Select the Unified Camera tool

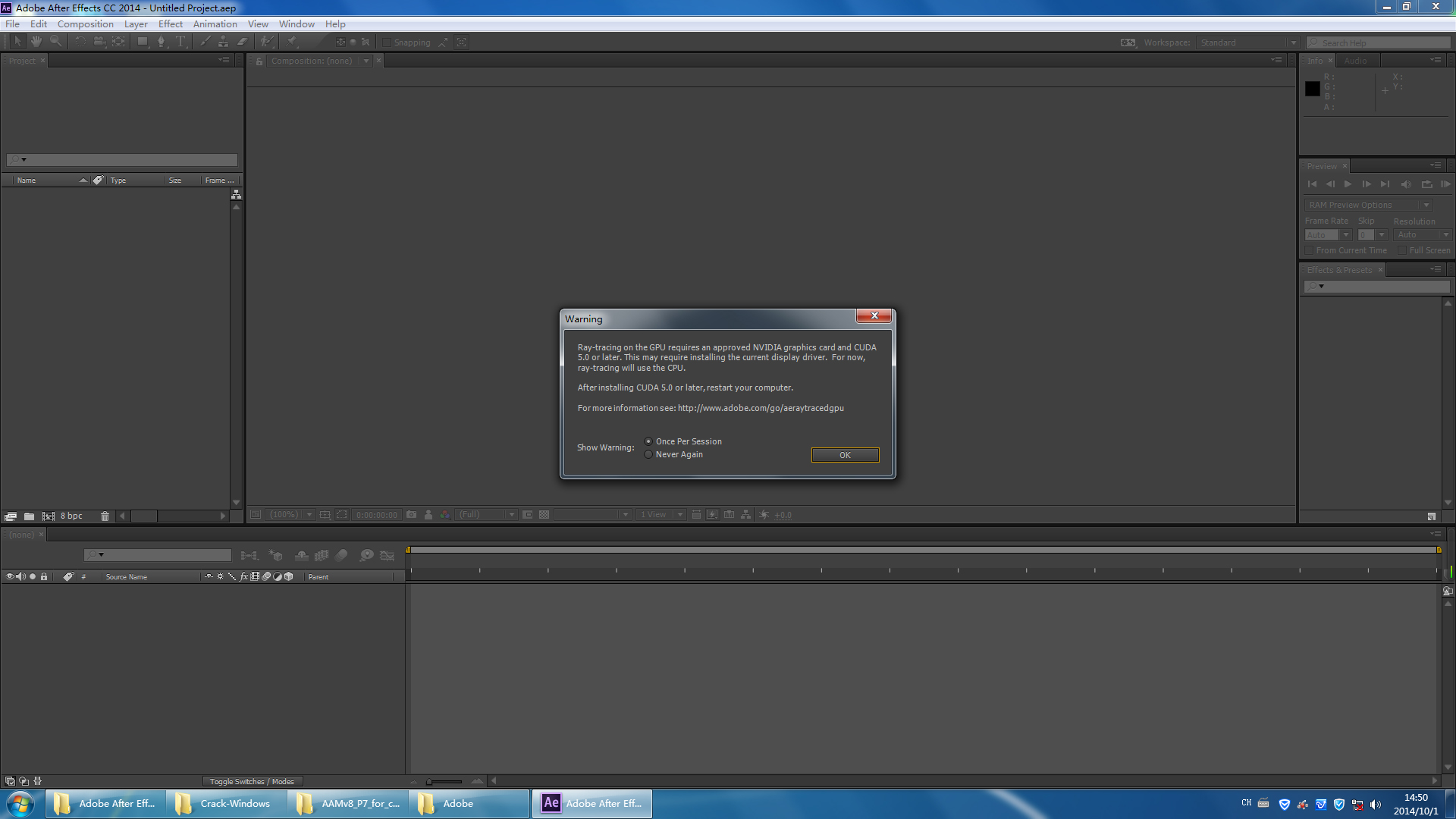[x=99, y=42]
